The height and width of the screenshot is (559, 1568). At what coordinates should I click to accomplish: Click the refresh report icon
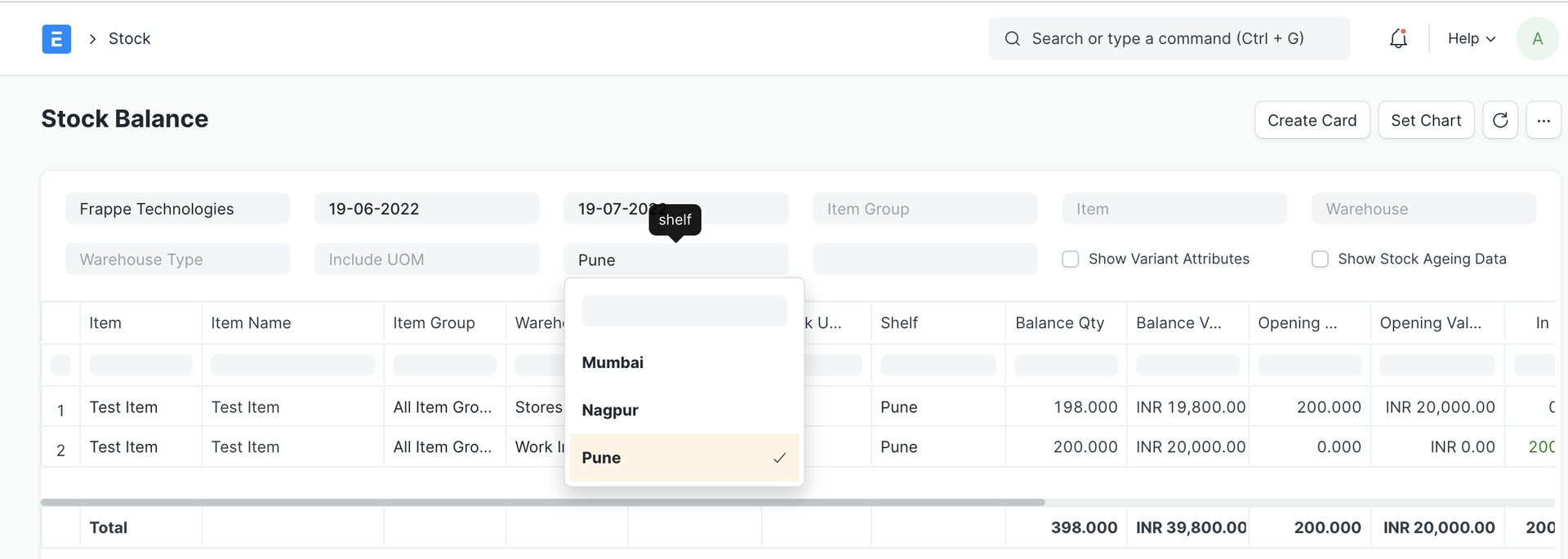[x=1499, y=121]
